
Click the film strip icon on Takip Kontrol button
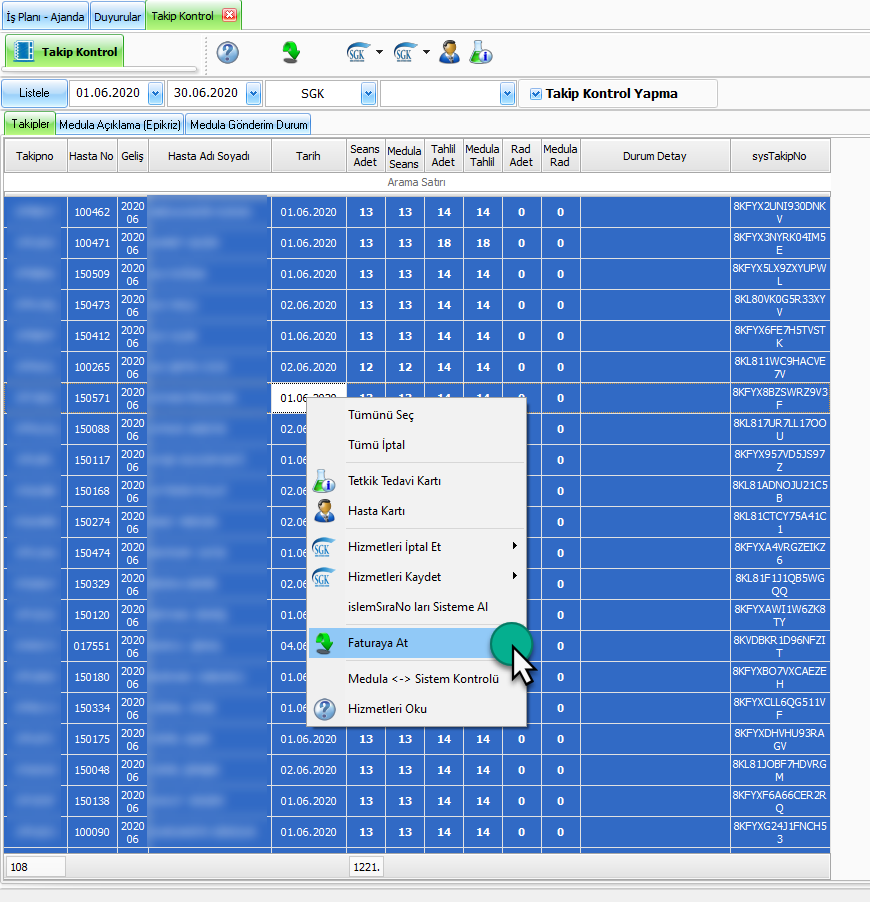(24, 51)
